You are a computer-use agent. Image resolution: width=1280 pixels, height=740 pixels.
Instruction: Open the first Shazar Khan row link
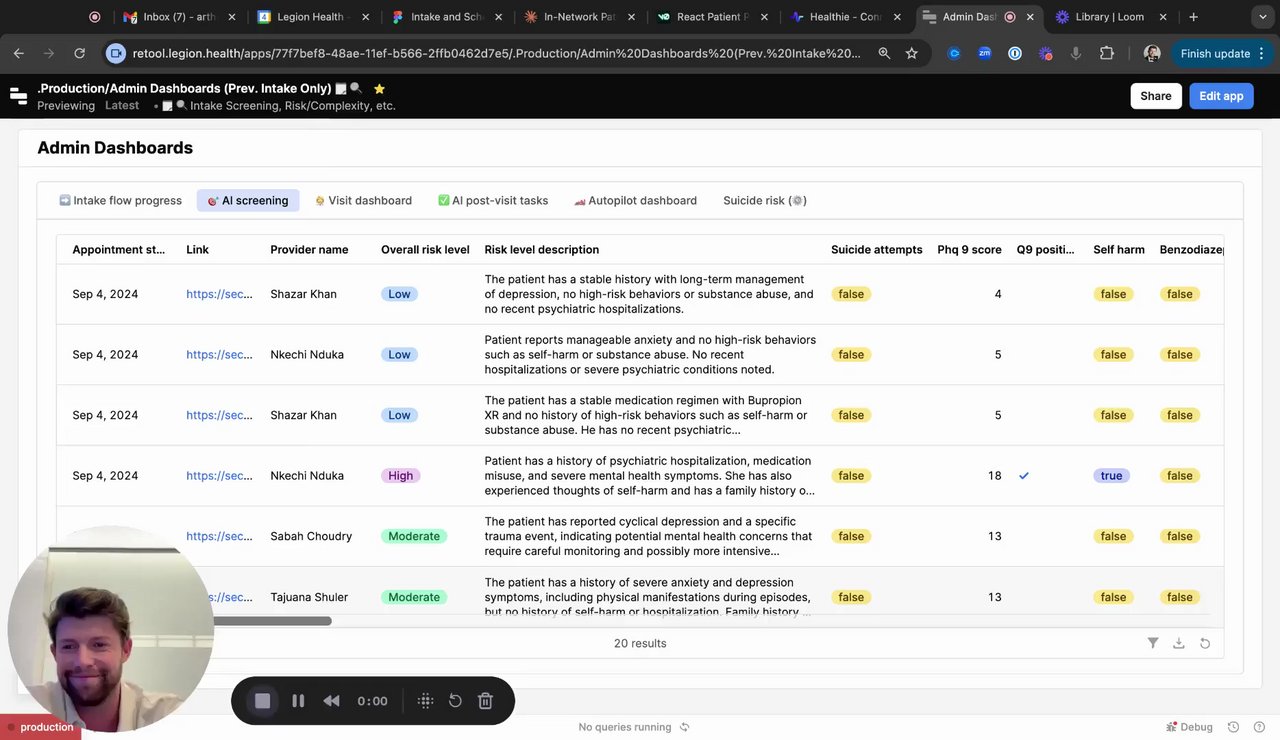[219, 294]
